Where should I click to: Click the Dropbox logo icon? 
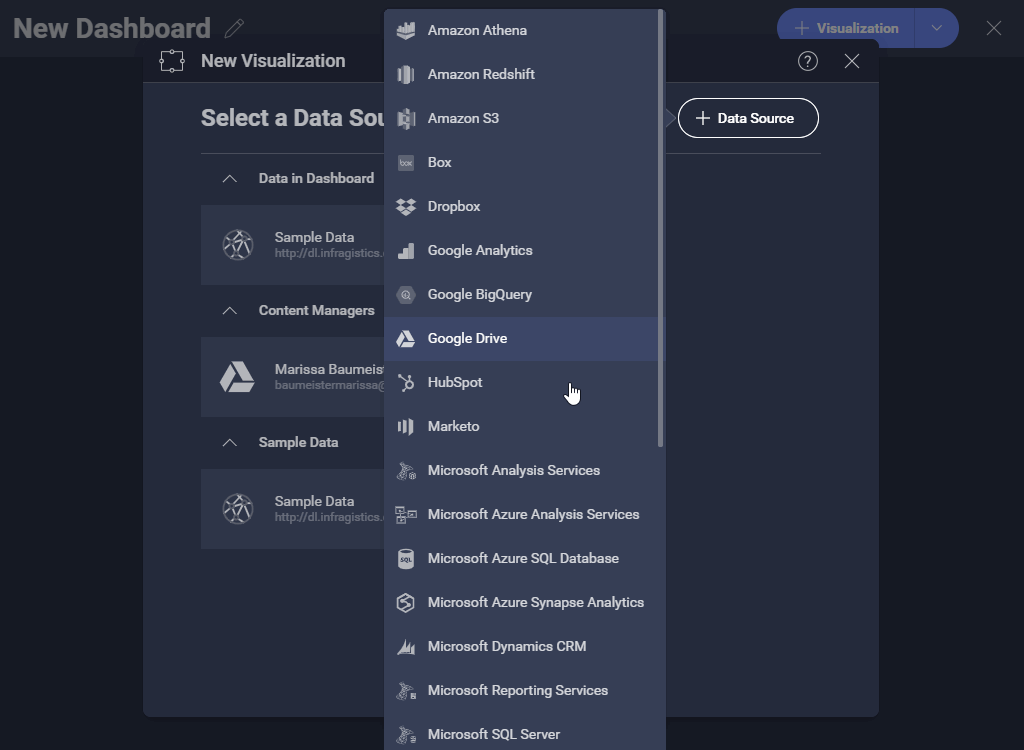click(406, 206)
